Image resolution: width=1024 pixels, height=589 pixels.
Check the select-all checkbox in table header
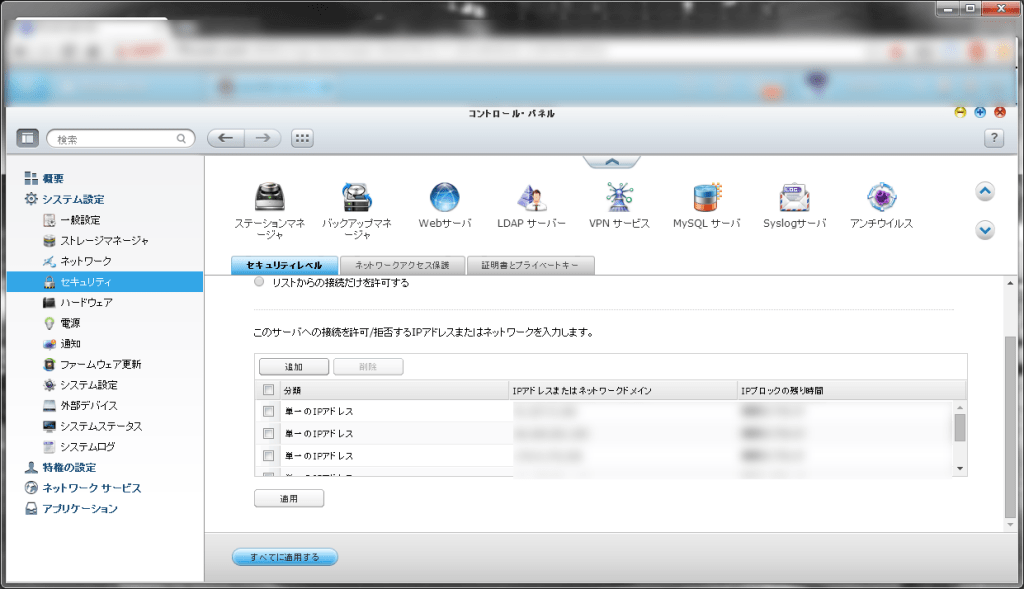pos(268,390)
